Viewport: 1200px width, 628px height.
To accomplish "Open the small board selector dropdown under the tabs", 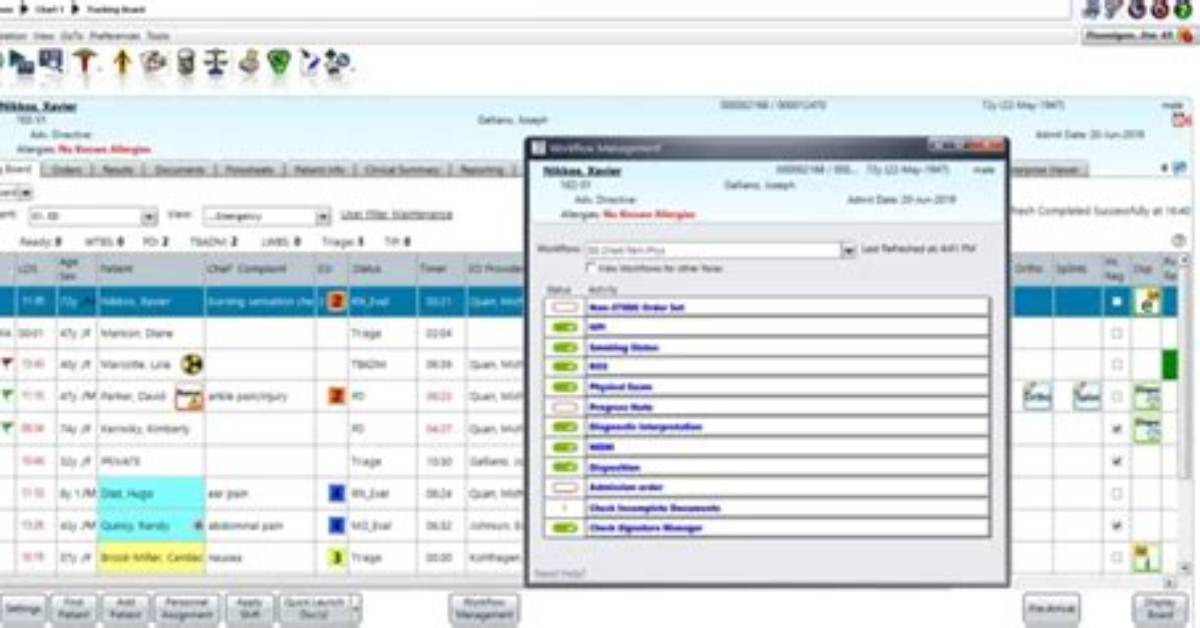I will tap(24, 192).
